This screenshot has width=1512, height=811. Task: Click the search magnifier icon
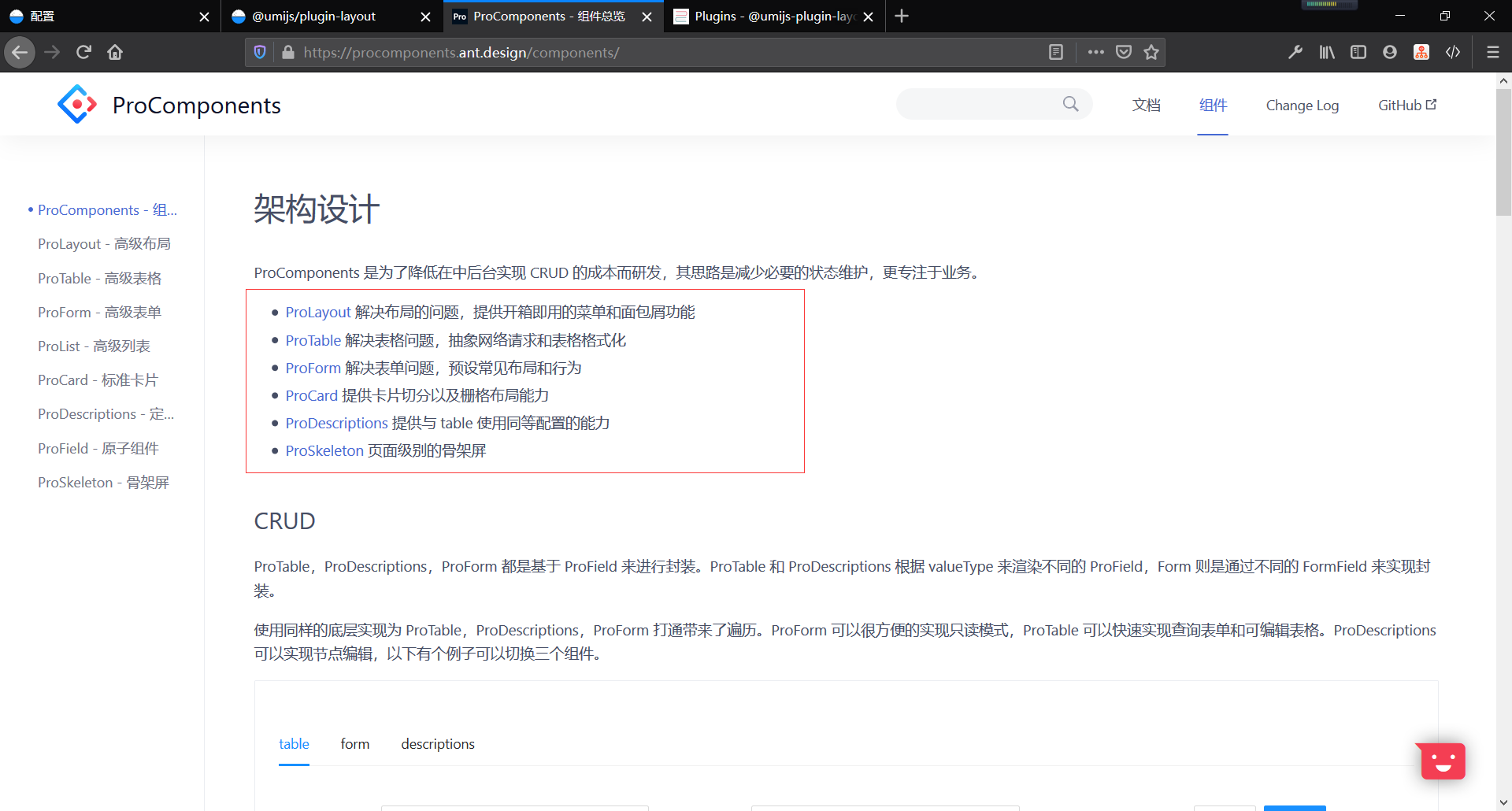pos(1070,104)
